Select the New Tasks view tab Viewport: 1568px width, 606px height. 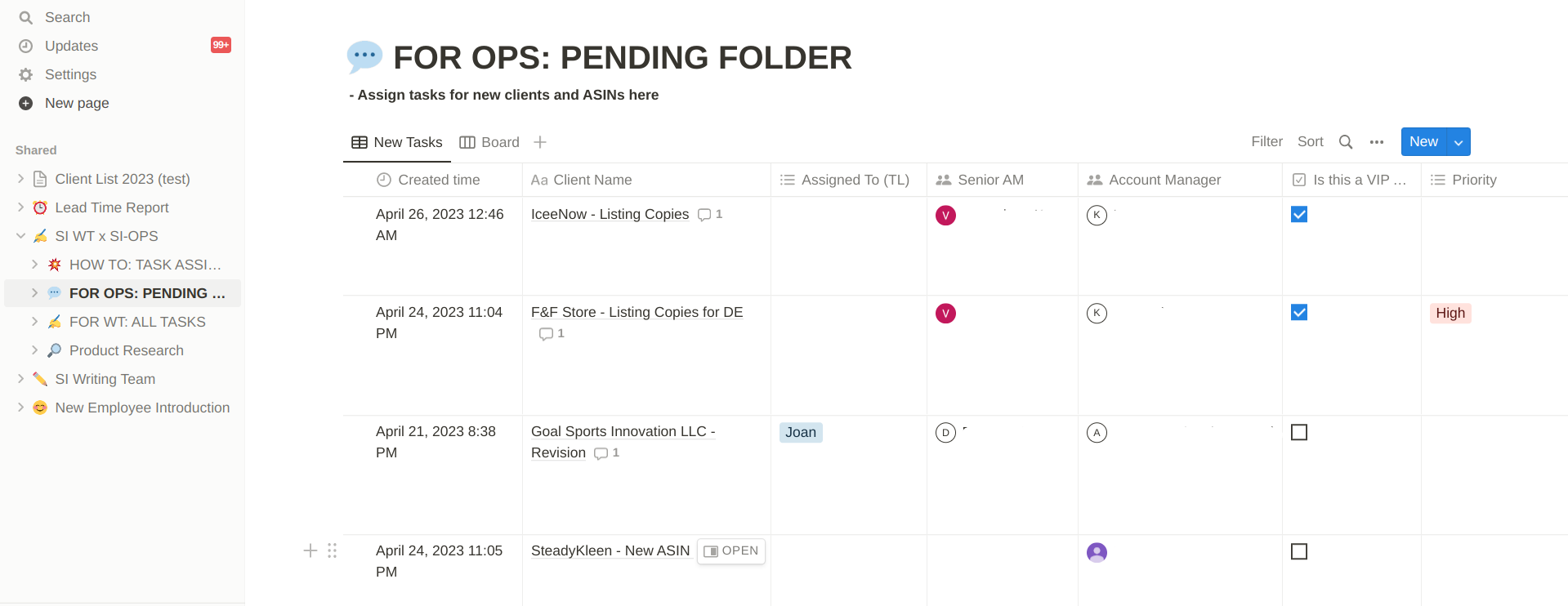tap(397, 142)
